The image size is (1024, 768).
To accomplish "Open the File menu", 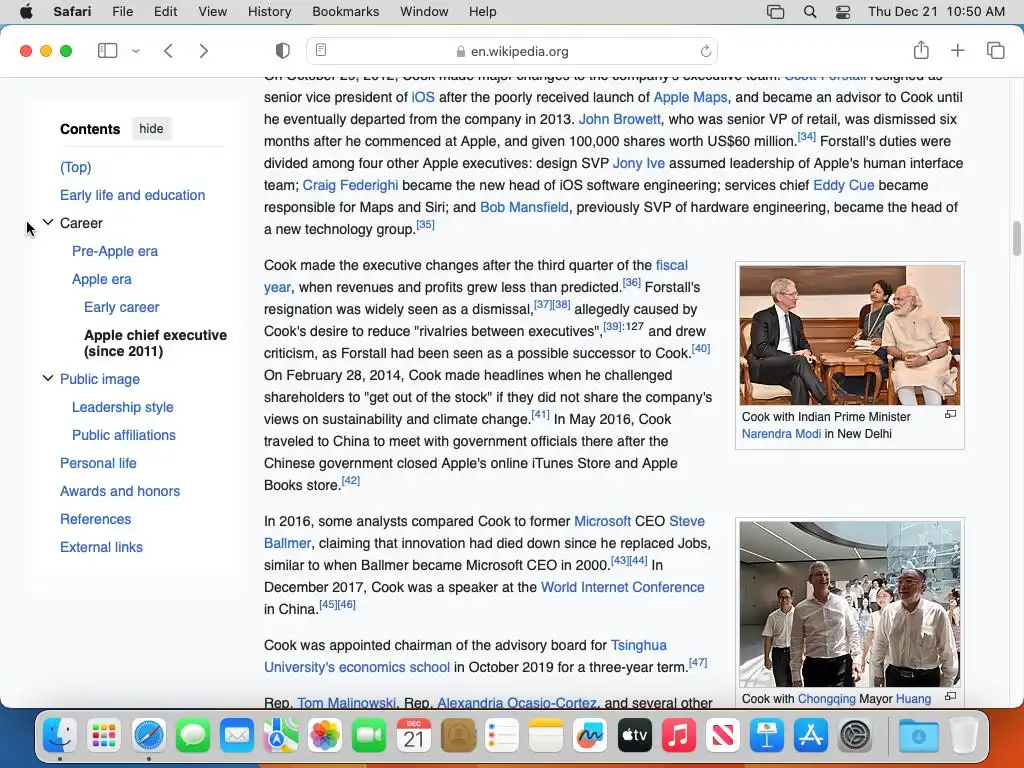I will (x=123, y=12).
